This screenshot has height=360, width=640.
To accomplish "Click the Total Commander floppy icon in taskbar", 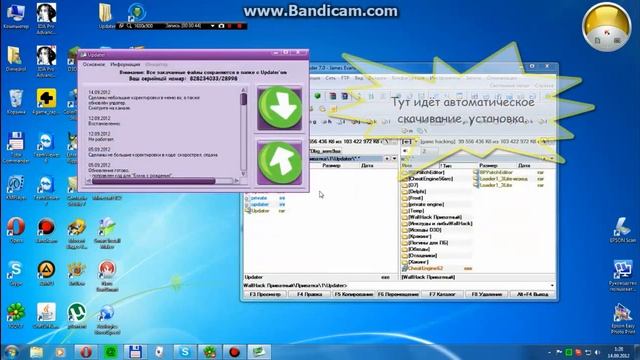I will [x=135, y=352].
